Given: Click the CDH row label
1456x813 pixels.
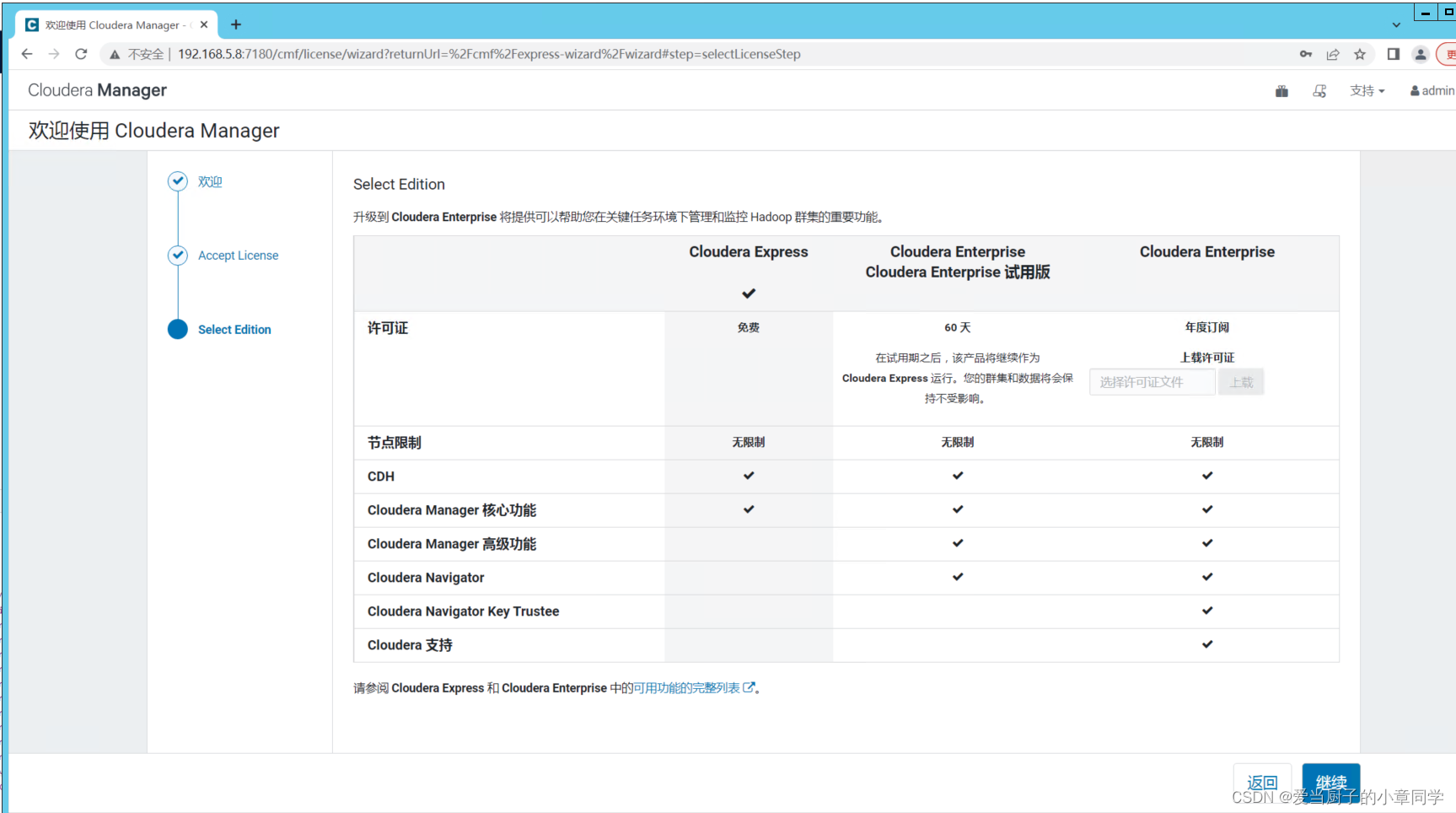Looking at the screenshot, I should click(381, 476).
